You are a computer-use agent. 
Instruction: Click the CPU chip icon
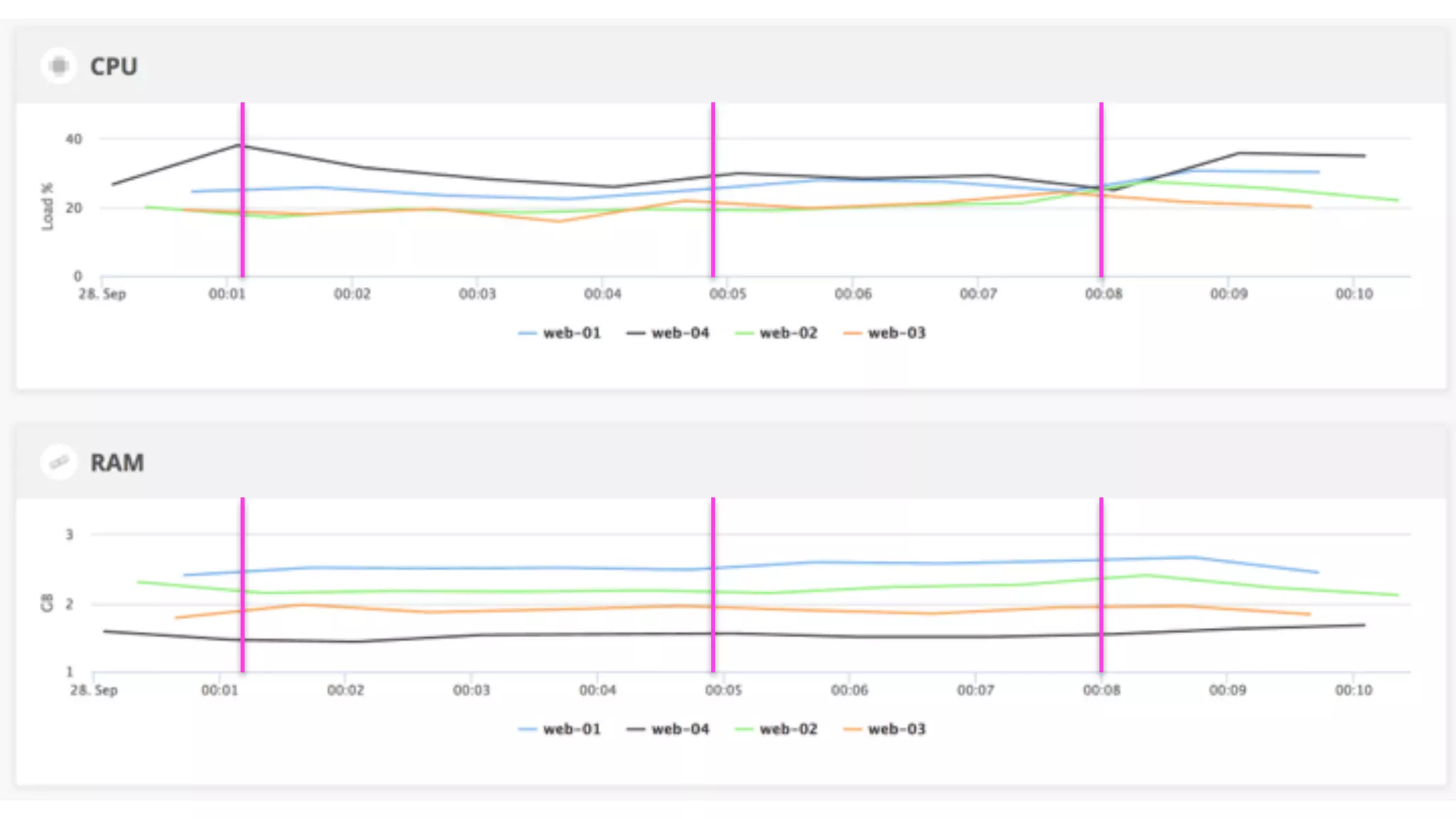click(60, 66)
